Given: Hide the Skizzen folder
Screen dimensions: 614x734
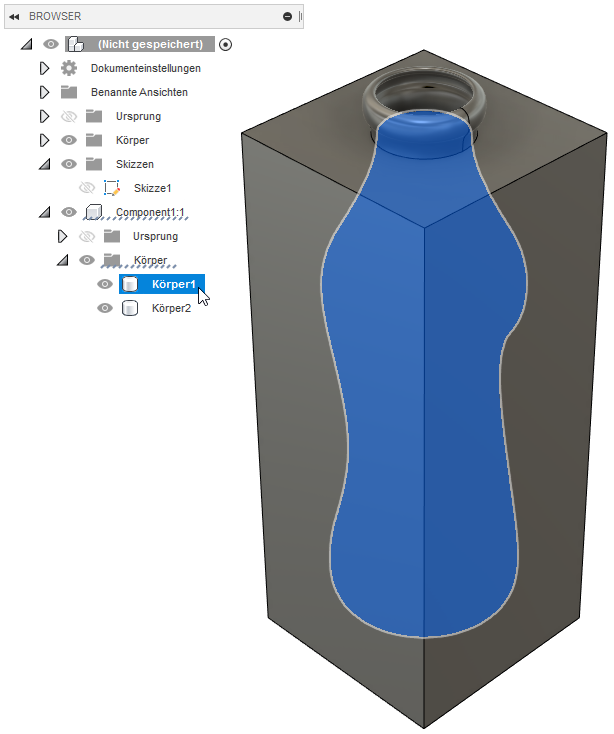Looking at the screenshot, I should [x=69, y=164].
